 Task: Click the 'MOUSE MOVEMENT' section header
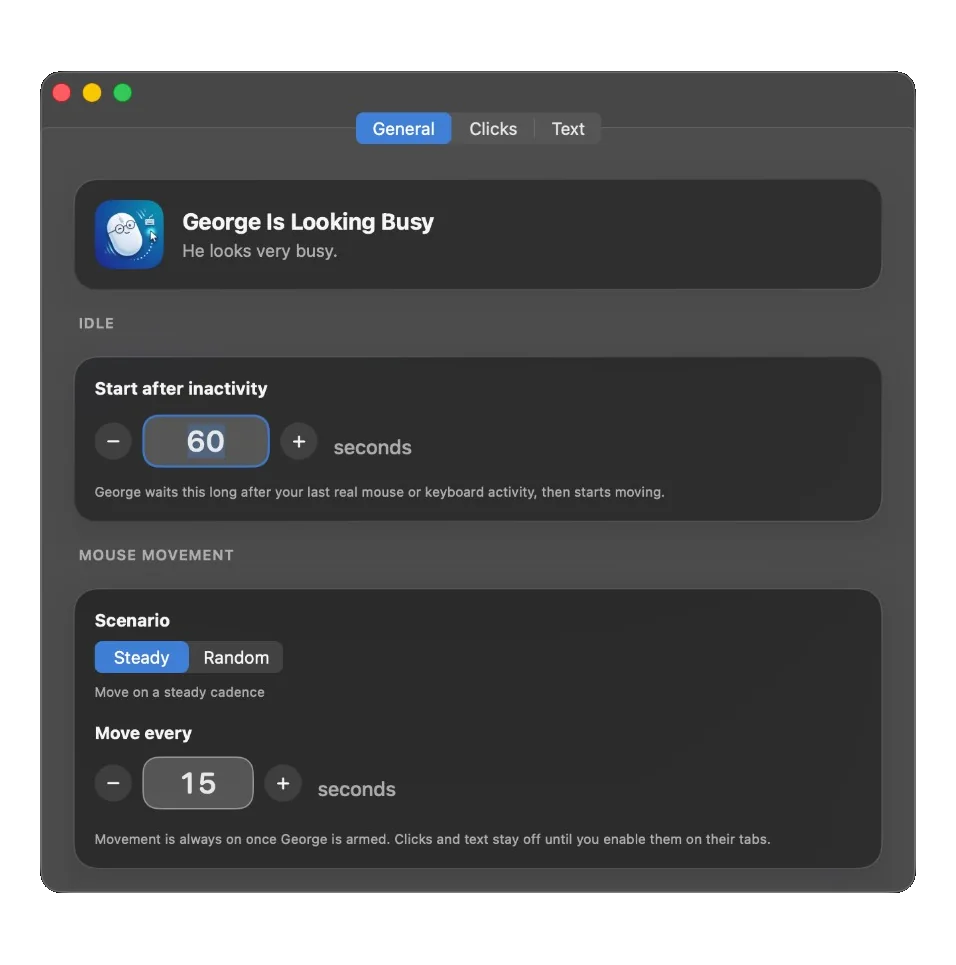[156, 555]
